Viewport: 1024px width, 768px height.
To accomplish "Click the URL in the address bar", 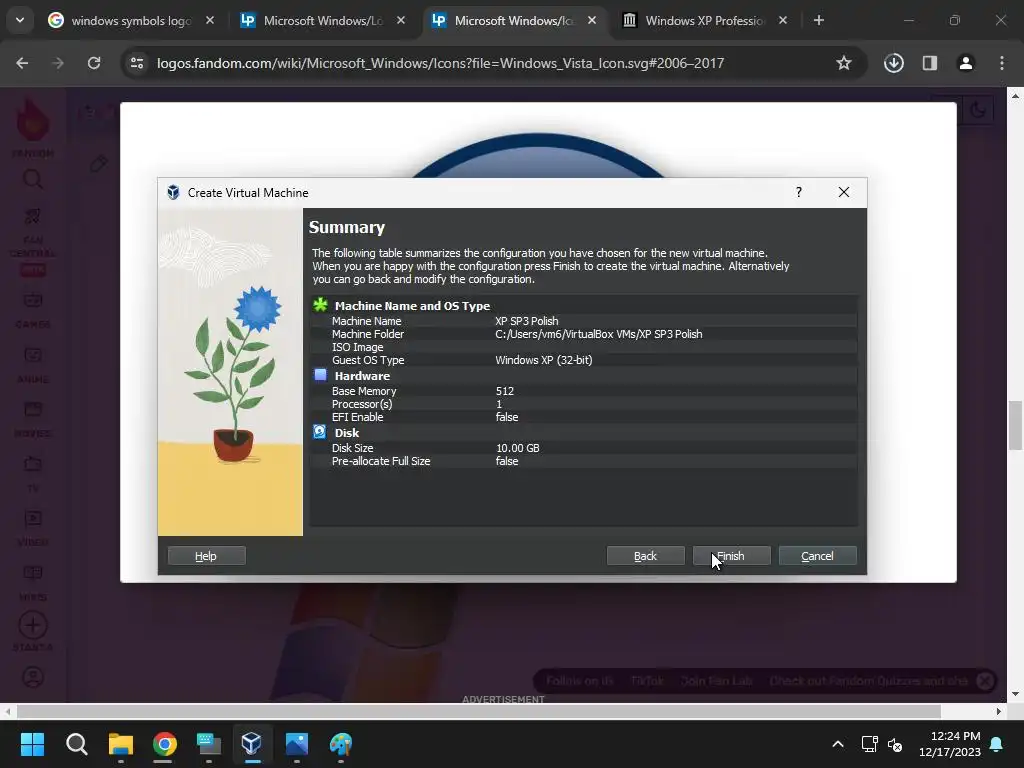I will (440, 63).
